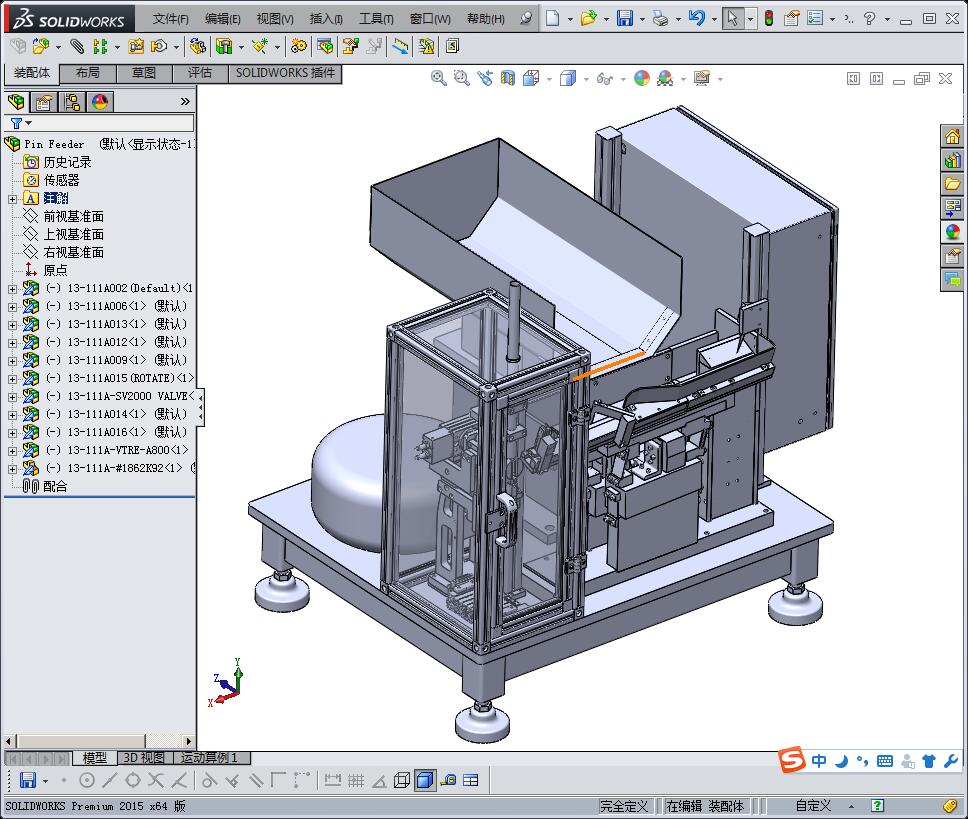Select the 传感器 sensors item
968x819 pixels.
pyautogui.click(x=61, y=180)
